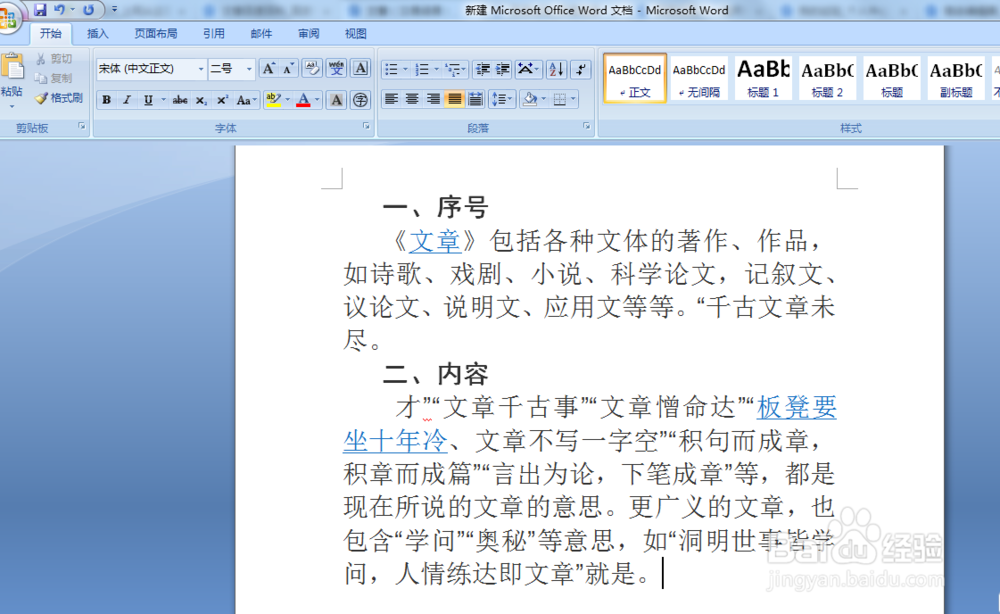The image size is (1000, 614).
Task: Open underline style dropdown arrow
Action: tap(163, 99)
